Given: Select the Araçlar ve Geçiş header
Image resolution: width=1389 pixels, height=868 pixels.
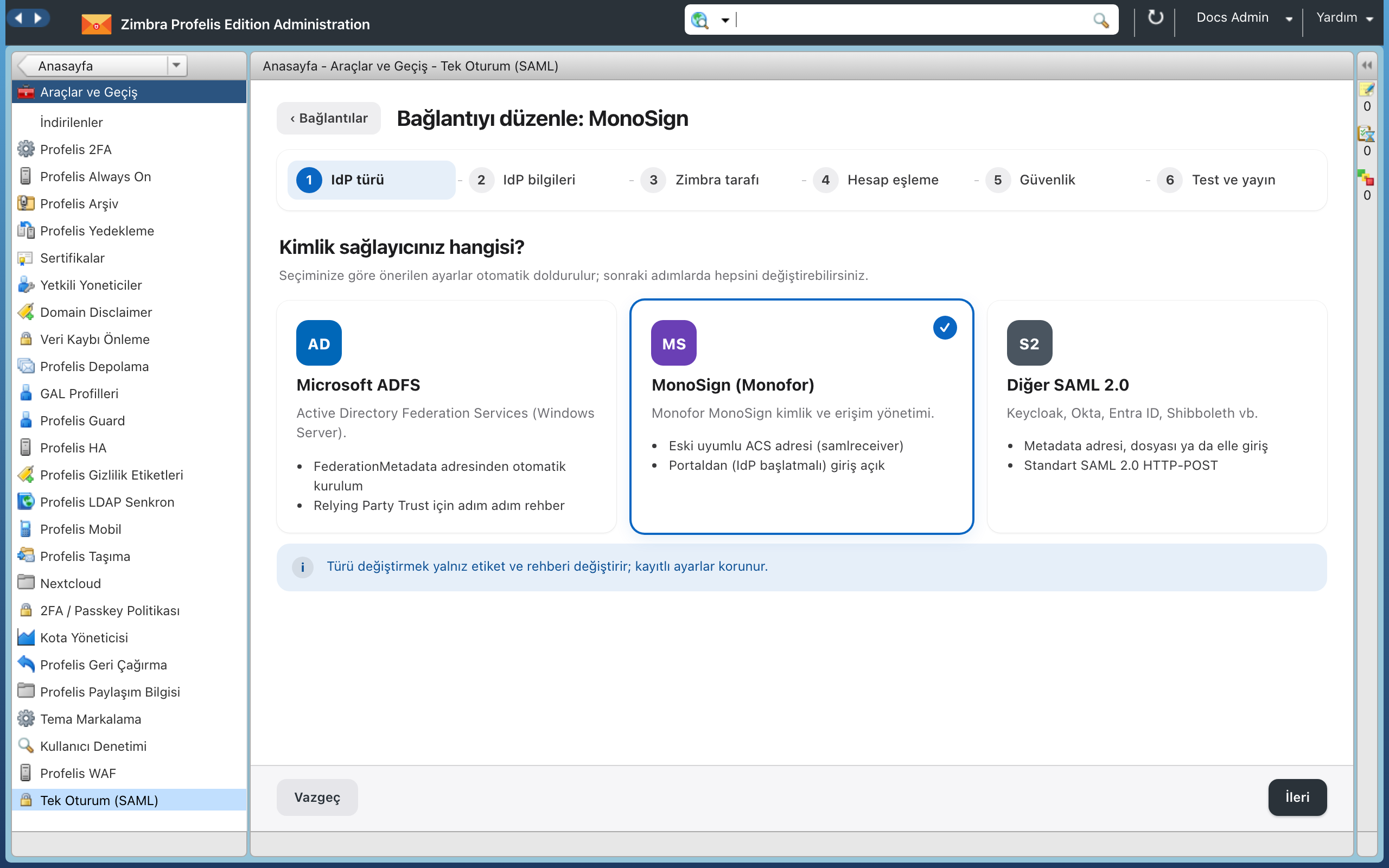Looking at the screenshot, I should (x=129, y=92).
